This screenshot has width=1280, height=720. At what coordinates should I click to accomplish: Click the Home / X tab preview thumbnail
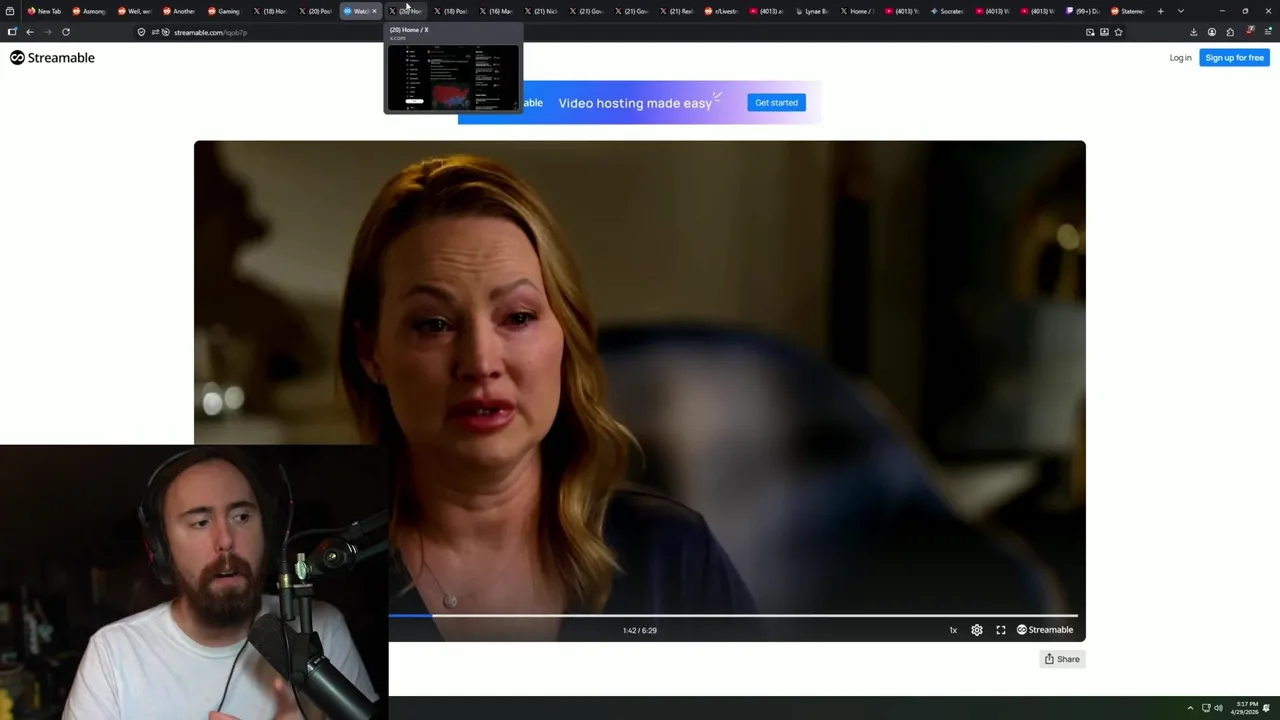tap(453, 77)
